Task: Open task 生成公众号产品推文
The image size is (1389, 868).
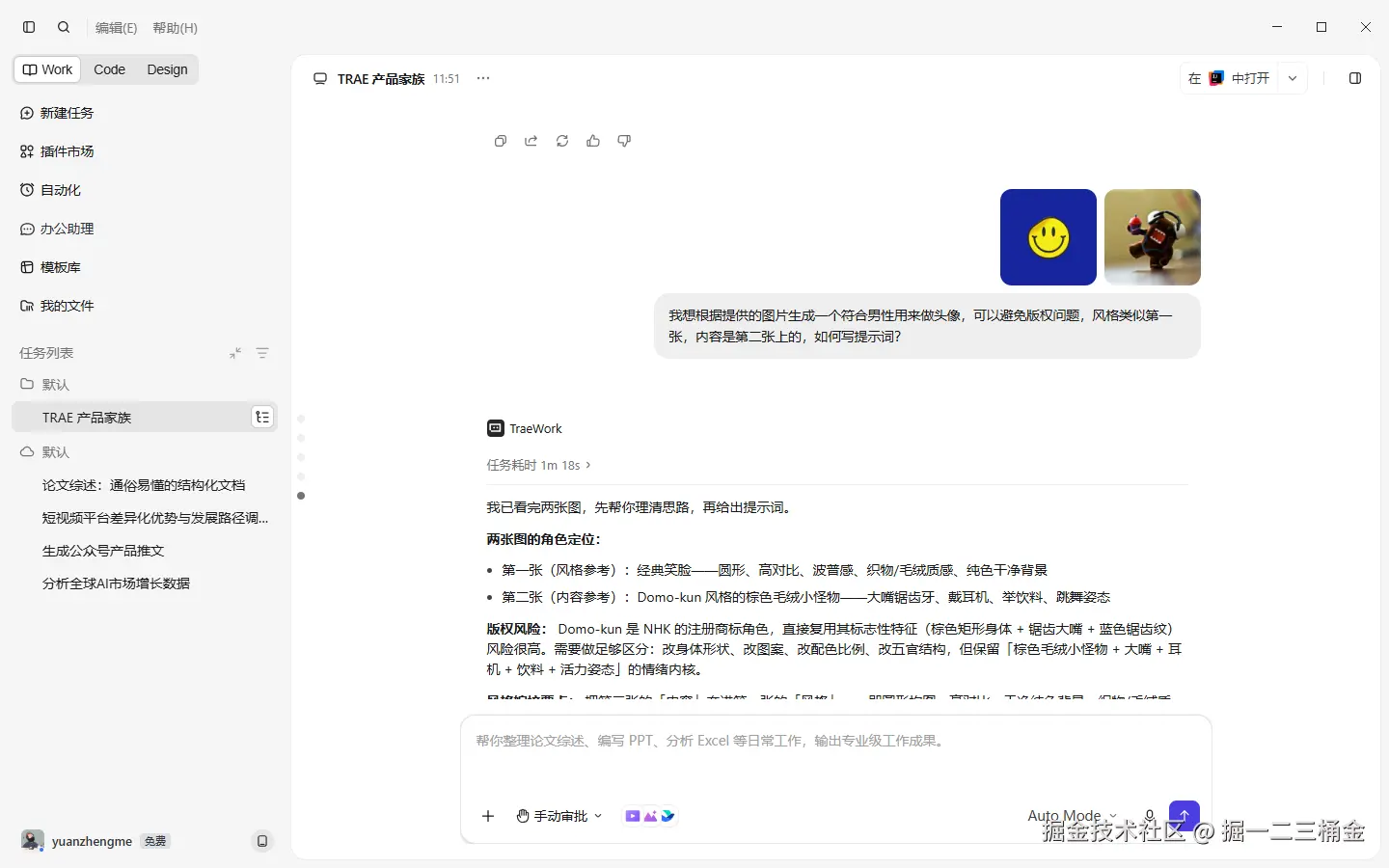Action: [x=145, y=551]
